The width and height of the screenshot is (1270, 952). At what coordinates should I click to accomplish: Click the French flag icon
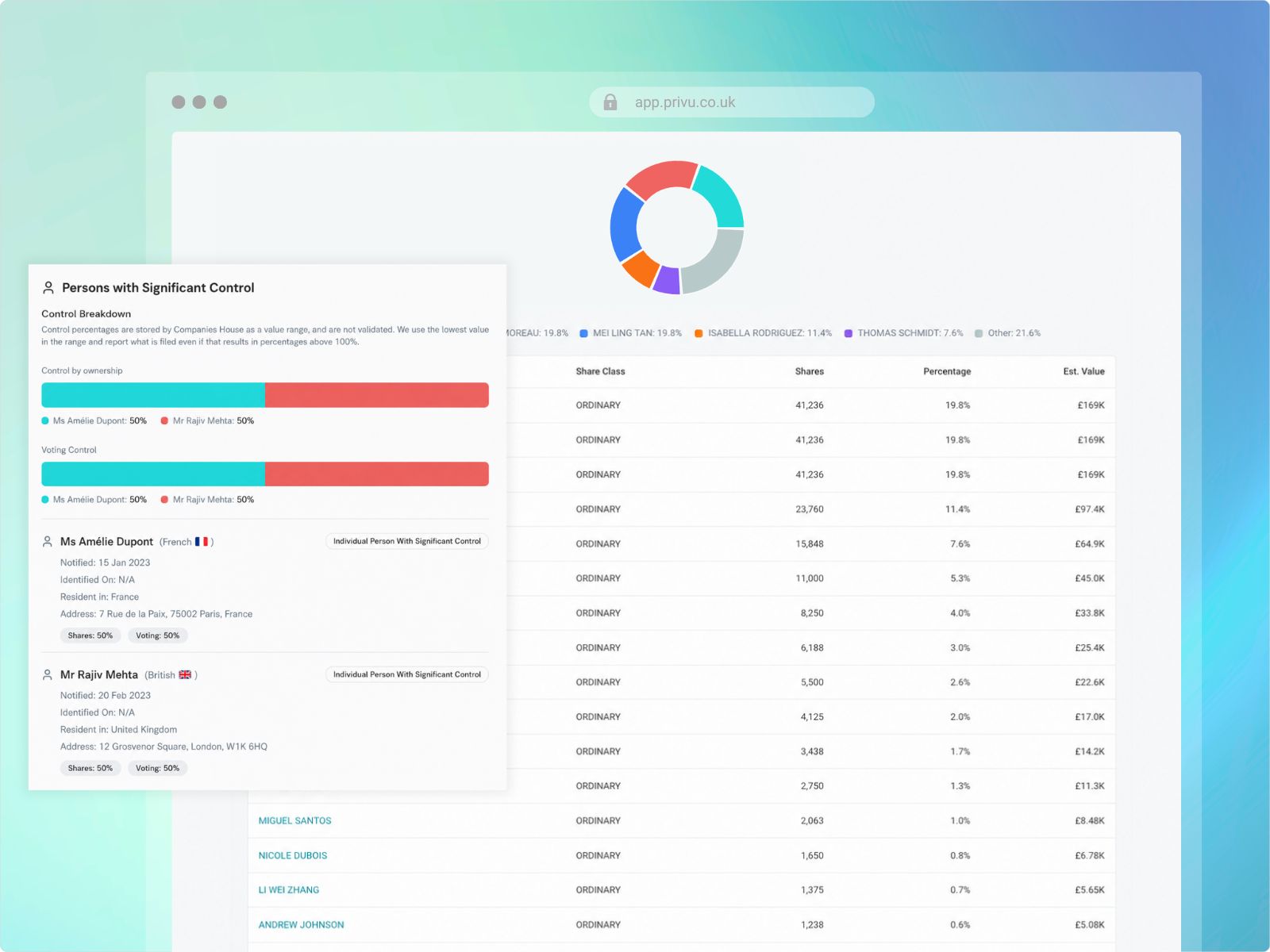[x=202, y=541]
